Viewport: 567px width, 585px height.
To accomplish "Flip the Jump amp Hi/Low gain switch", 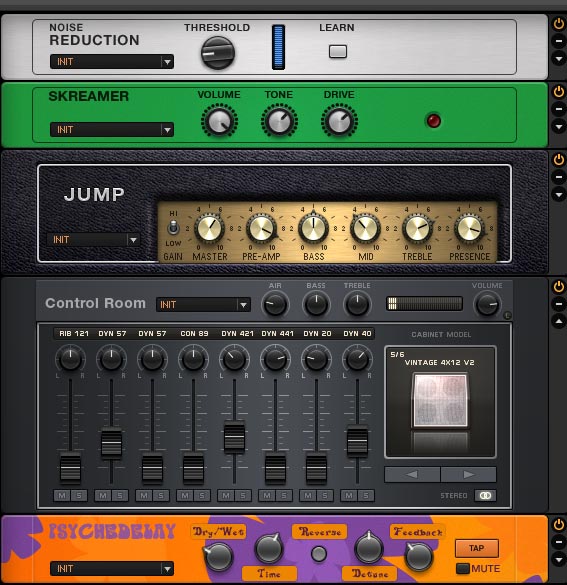I will click(173, 228).
